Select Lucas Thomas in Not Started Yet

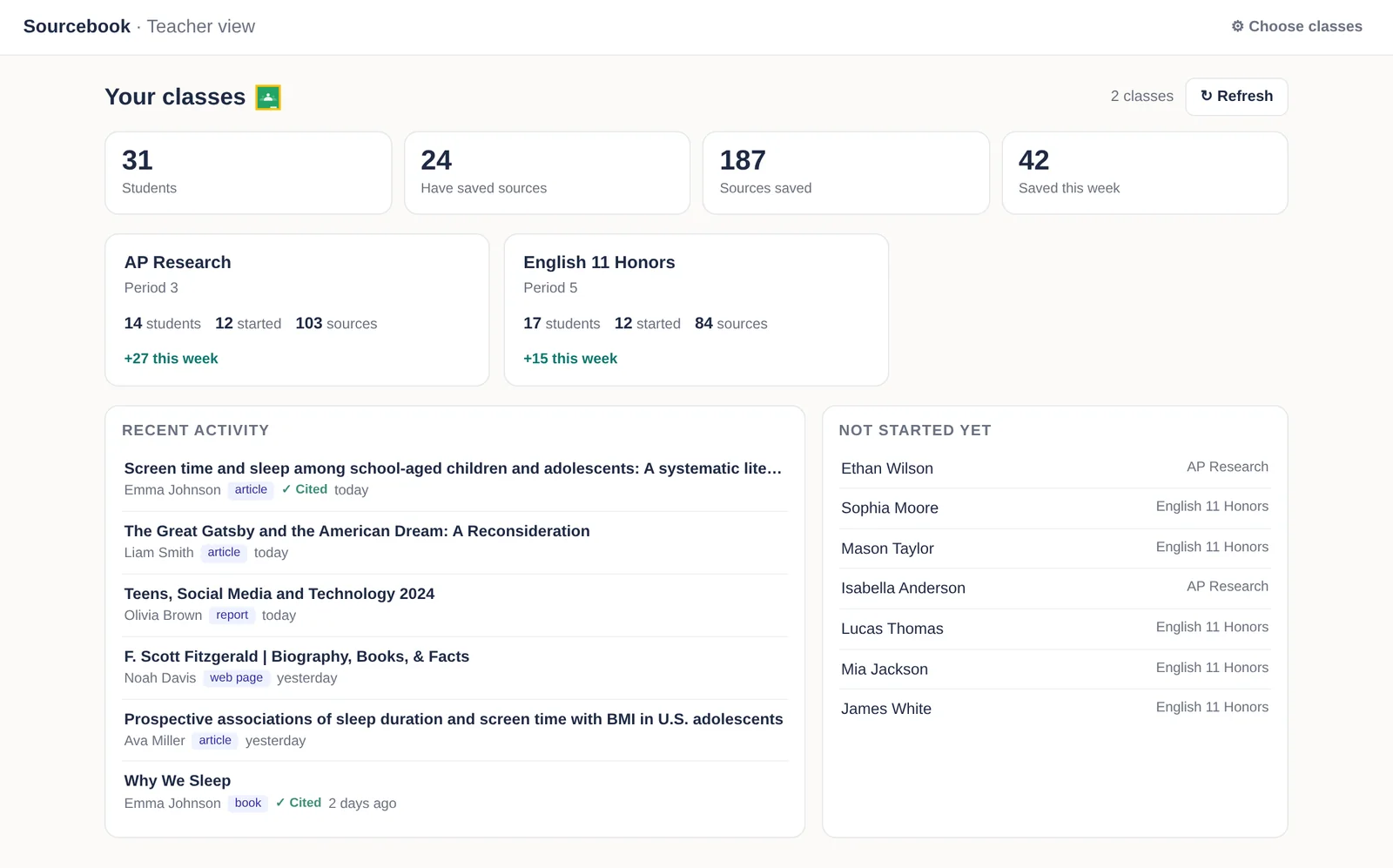pos(1054,629)
